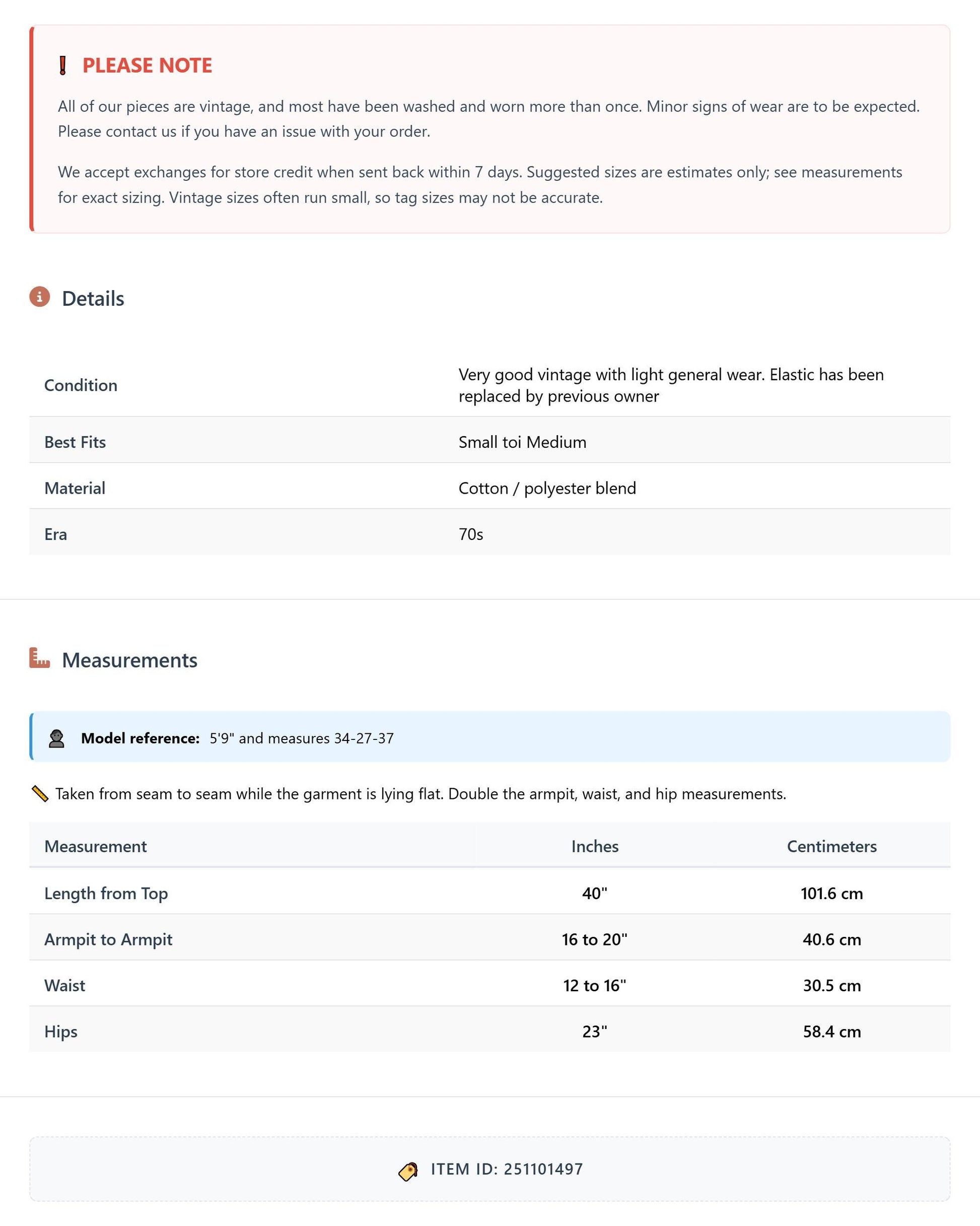This screenshot has height=1226, width=980.
Task: Select the Armpit to Armpit row label
Action: [x=108, y=939]
